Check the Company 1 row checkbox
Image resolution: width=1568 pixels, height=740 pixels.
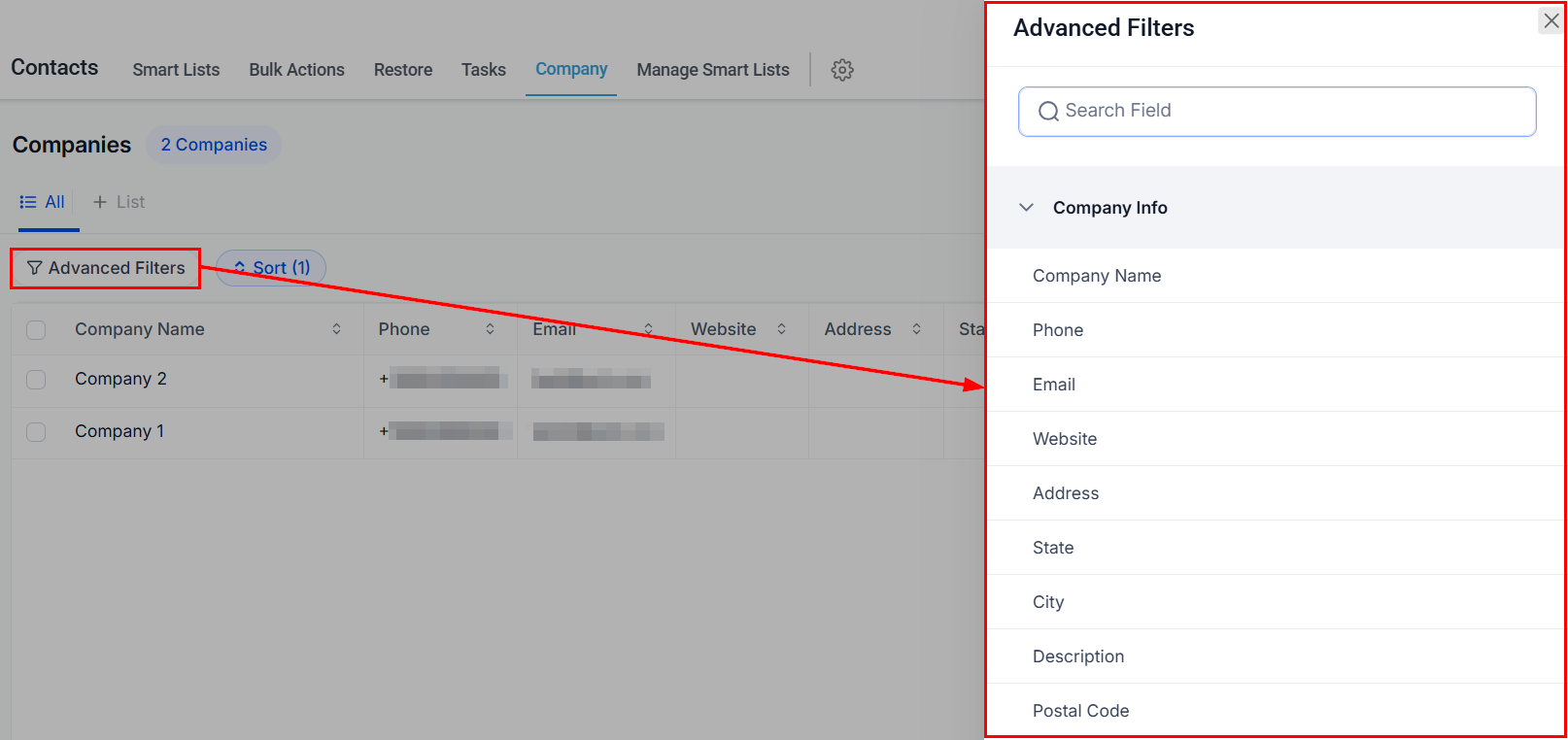(x=36, y=432)
